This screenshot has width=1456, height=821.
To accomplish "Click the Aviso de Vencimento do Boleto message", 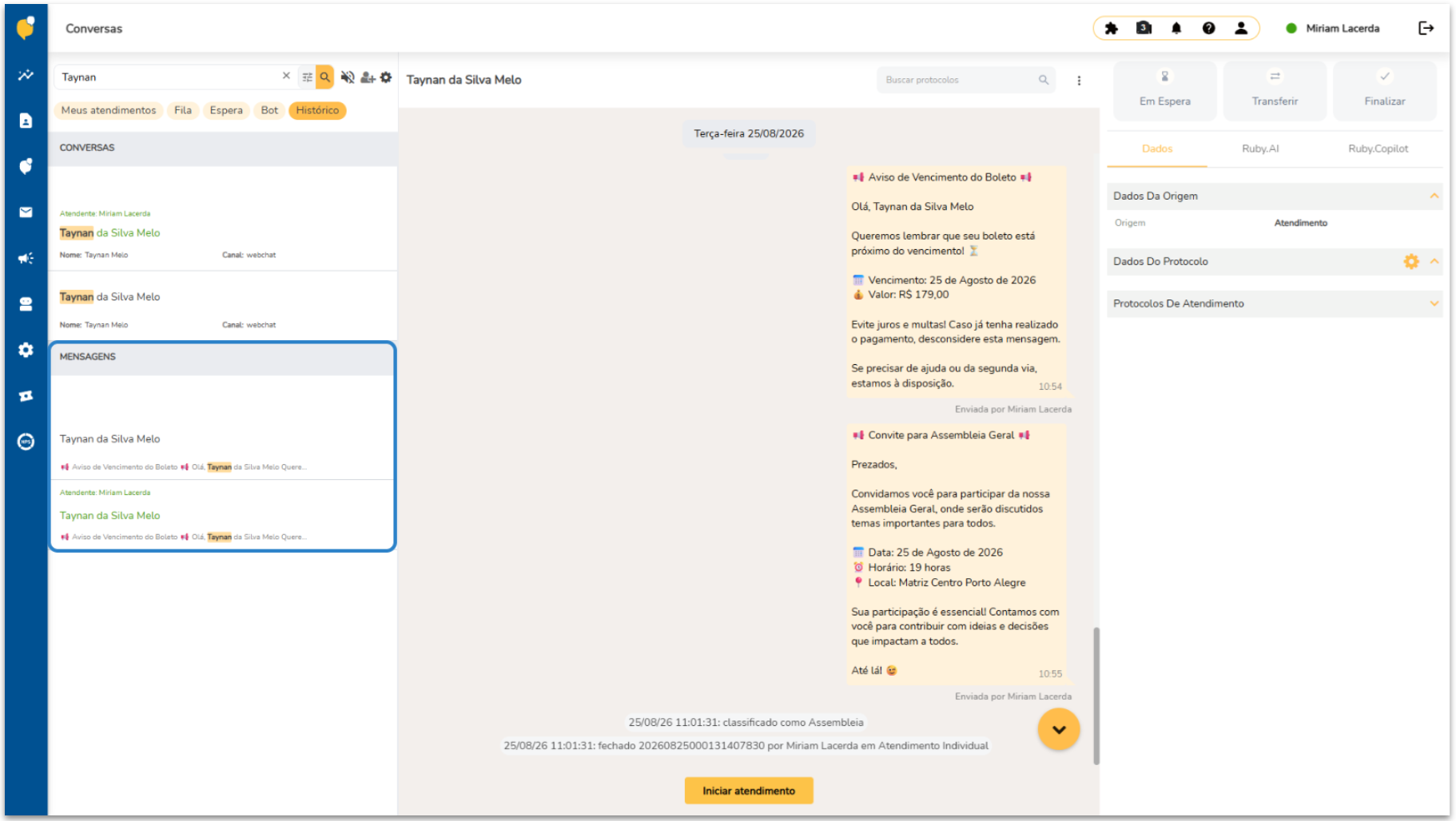I will tap(956, 281).
